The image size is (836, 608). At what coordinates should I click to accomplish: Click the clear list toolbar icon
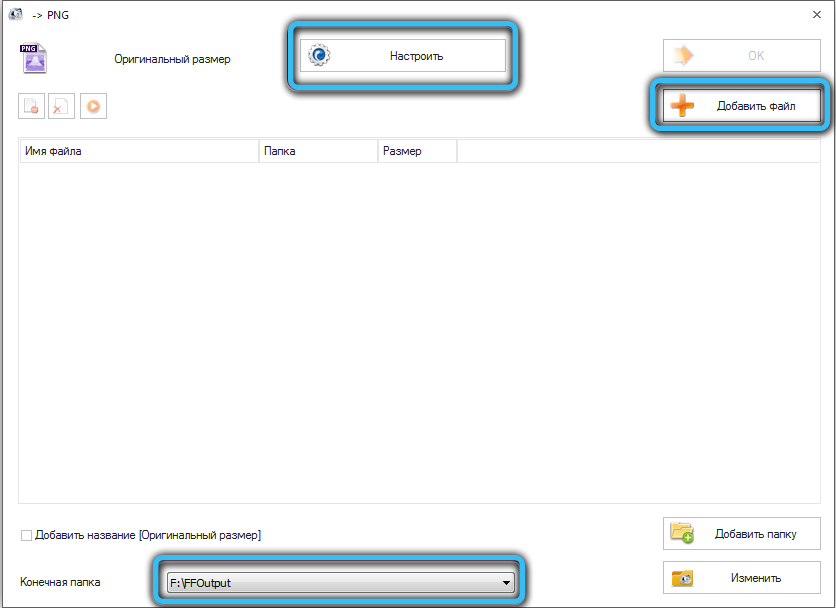pos(61,106)
